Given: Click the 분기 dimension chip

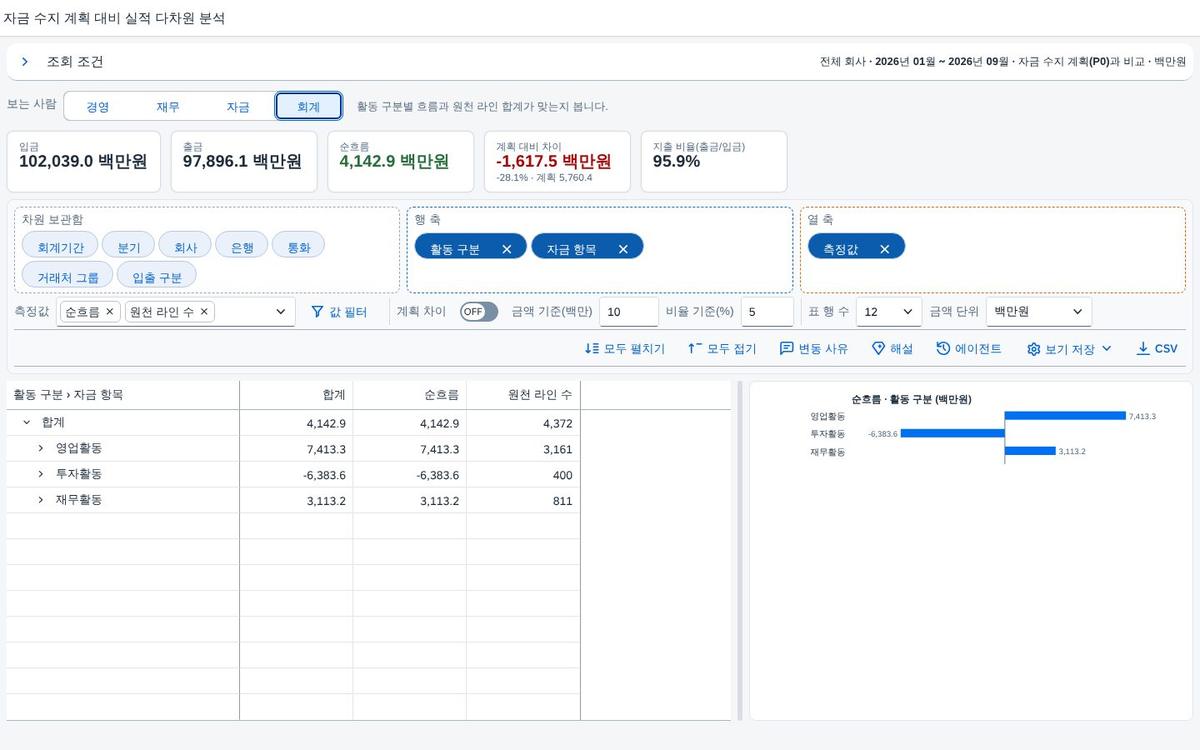Looking at the screenshot, I should coord(128,247).
